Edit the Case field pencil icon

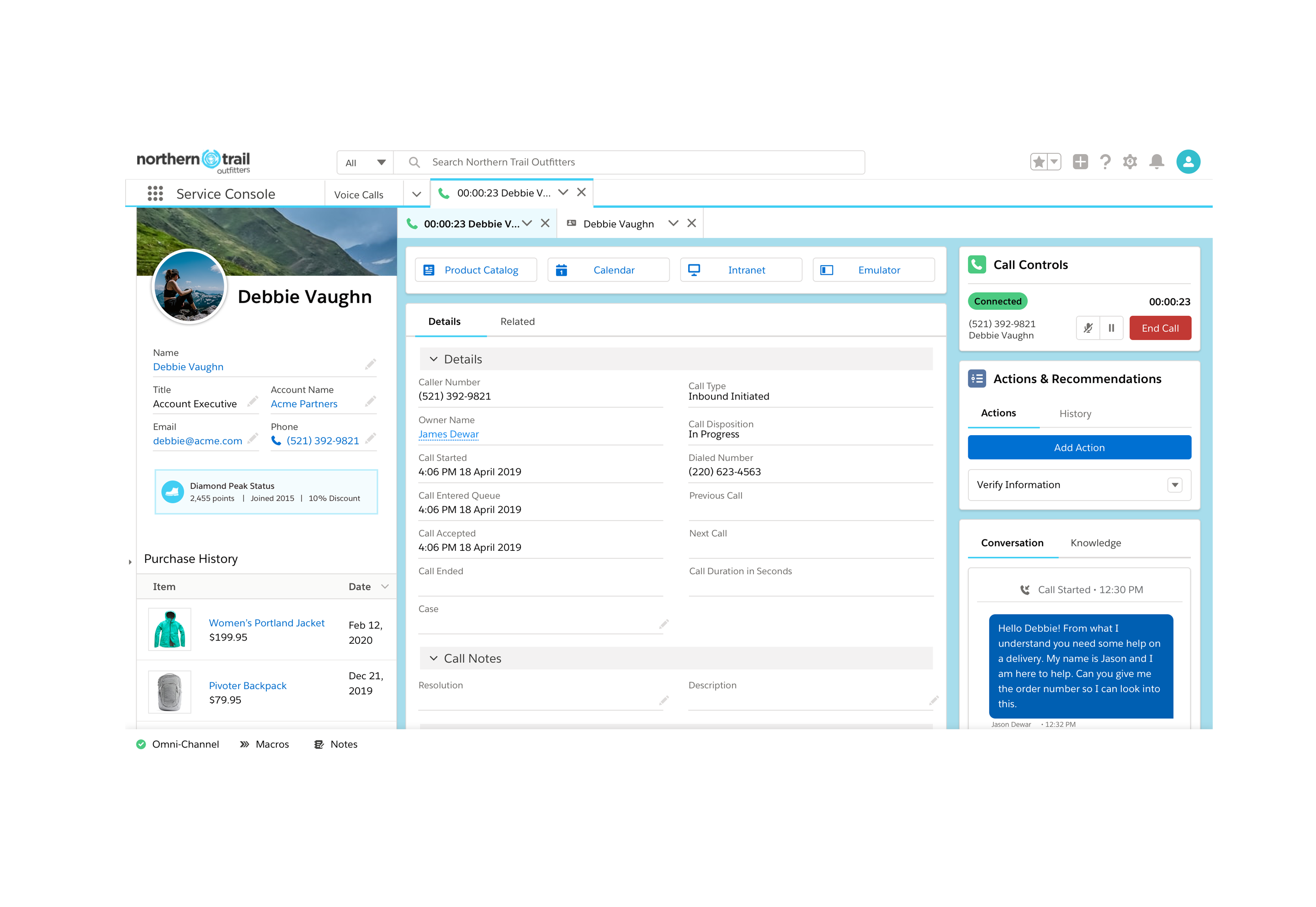click(663, 624)
